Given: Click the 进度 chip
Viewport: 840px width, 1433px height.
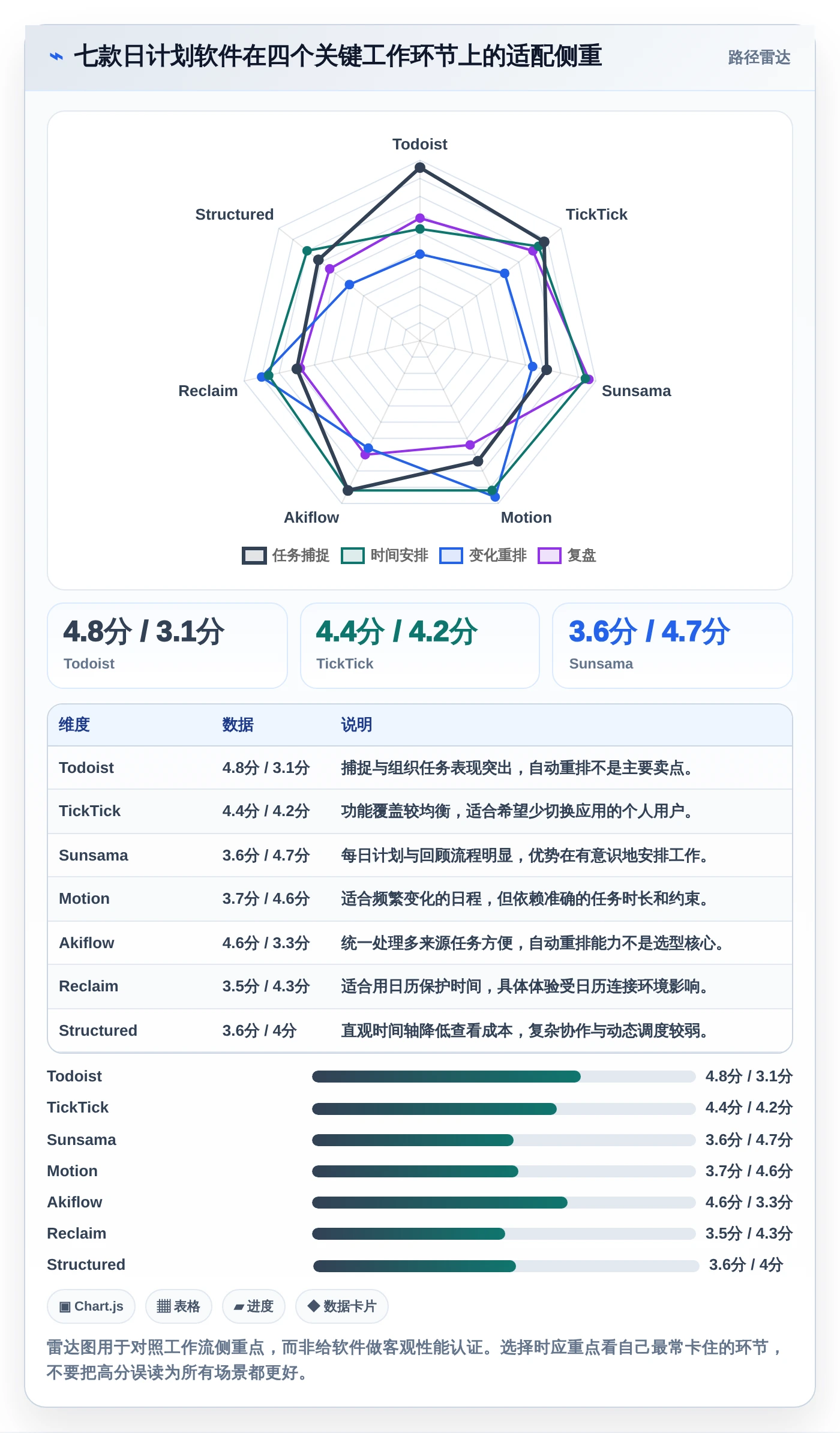Looking at the screenshot, I should 254,1306.
